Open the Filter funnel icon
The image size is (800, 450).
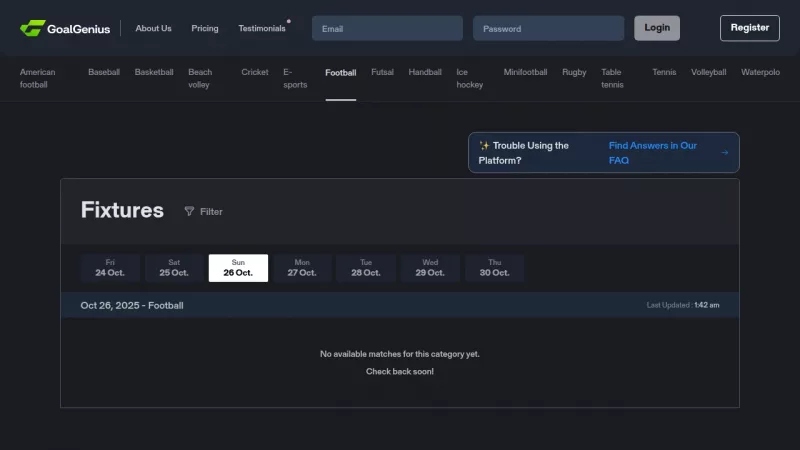click(x=189, y=211)
